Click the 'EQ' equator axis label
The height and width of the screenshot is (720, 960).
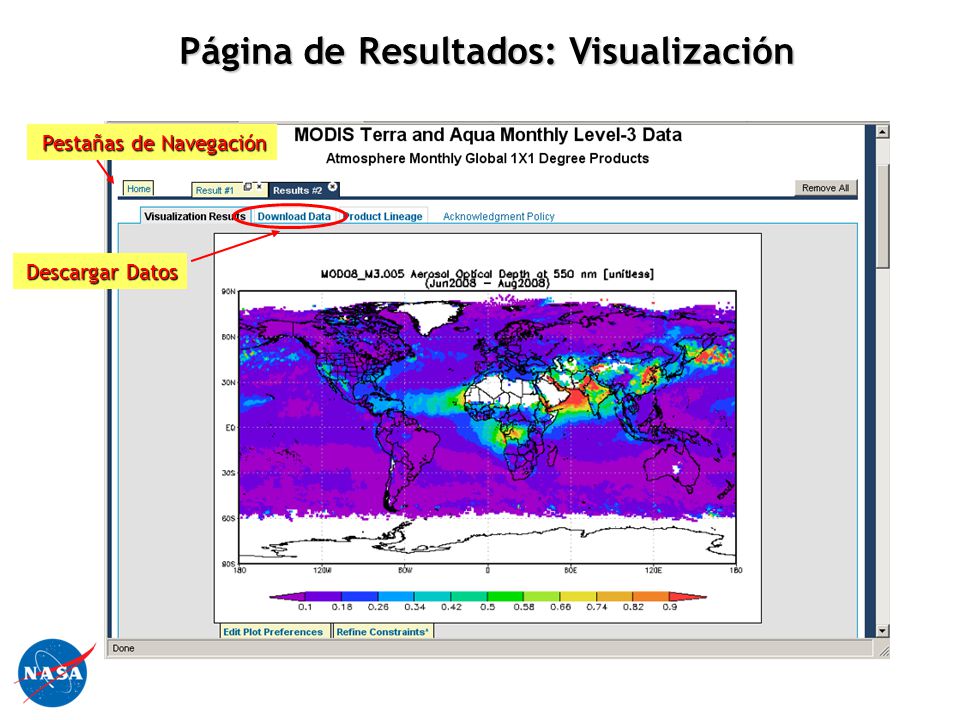click(x=230, y=427)
